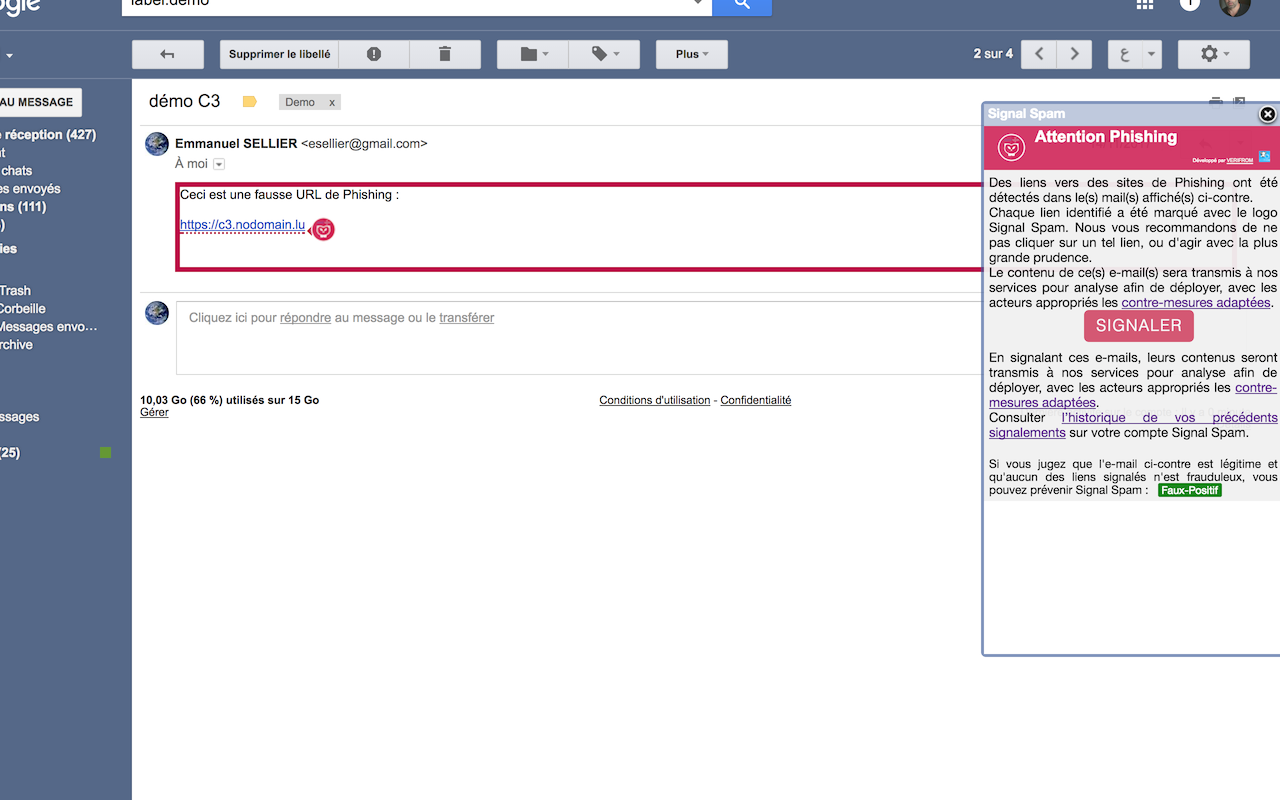Remove the Demo label with its x
Image resolution: width=1280 pixels, height=800 pixels.
pos(332,102)
